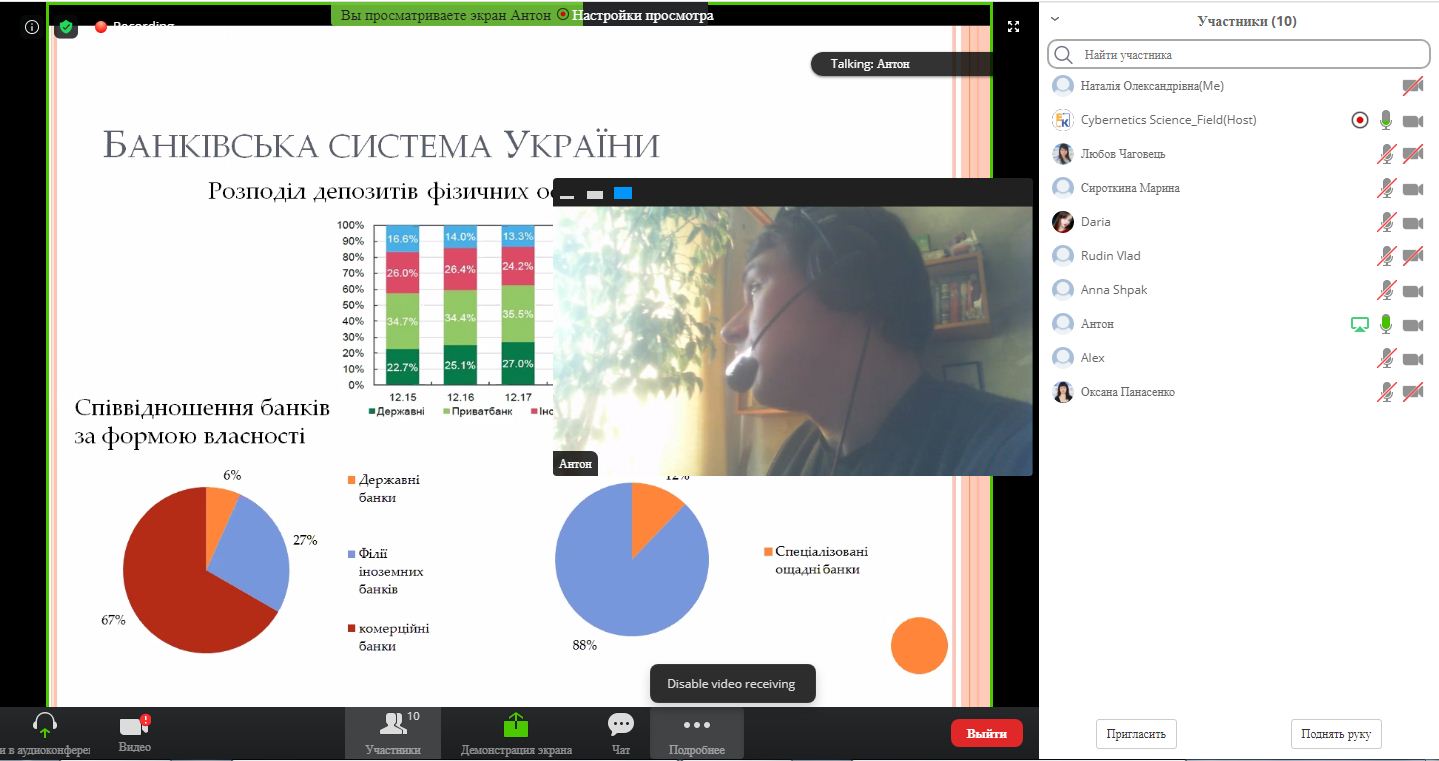Start Демонстрация экрана screen share
The image size is (1439, 761).
click(516, 733)
